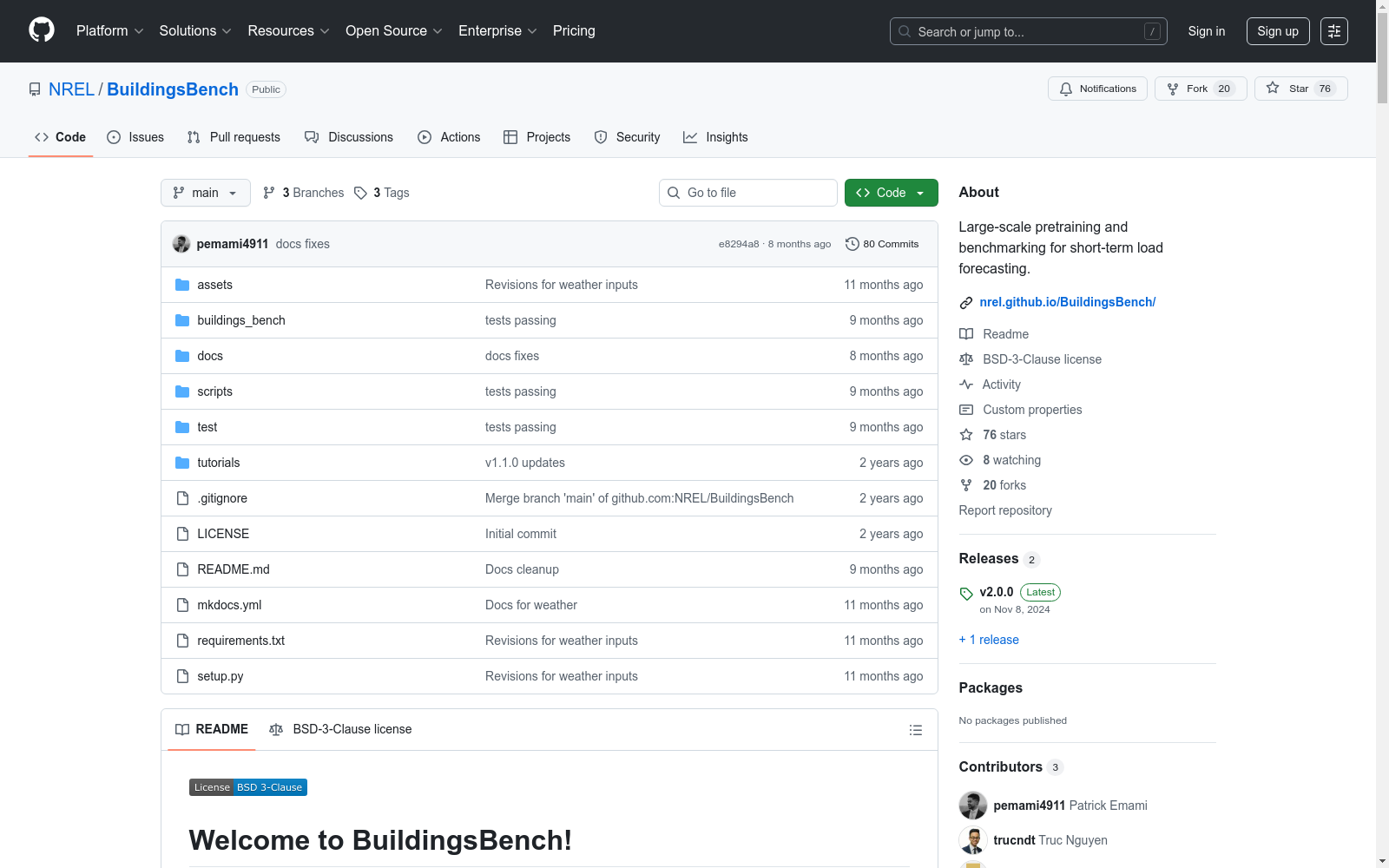Click the Pricing link
Screen dimensions: 1389x868
(574, 31)
